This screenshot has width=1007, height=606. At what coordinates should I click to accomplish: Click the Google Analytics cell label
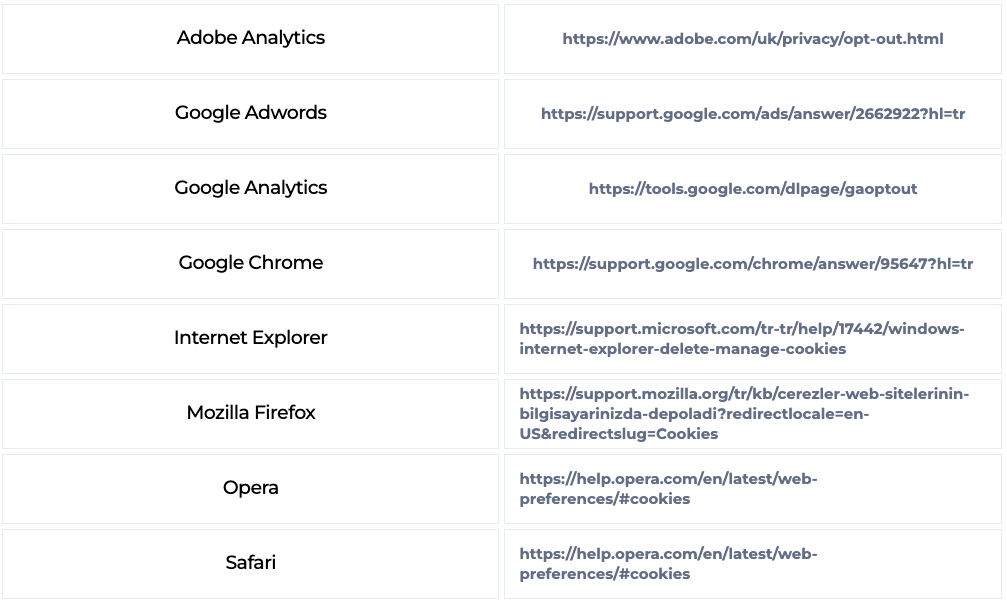click(x=250, y=188)
